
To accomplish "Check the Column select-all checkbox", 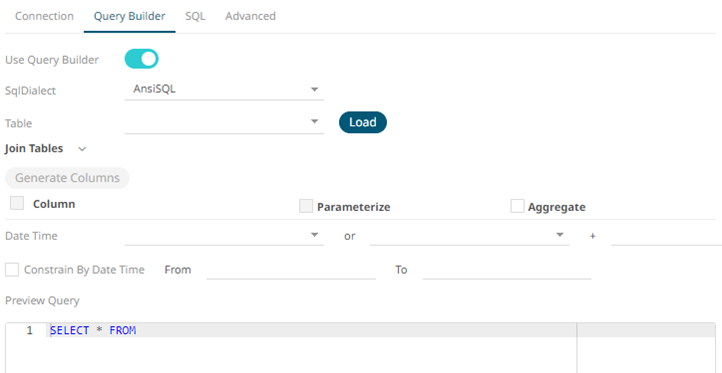I will [17, 203].
